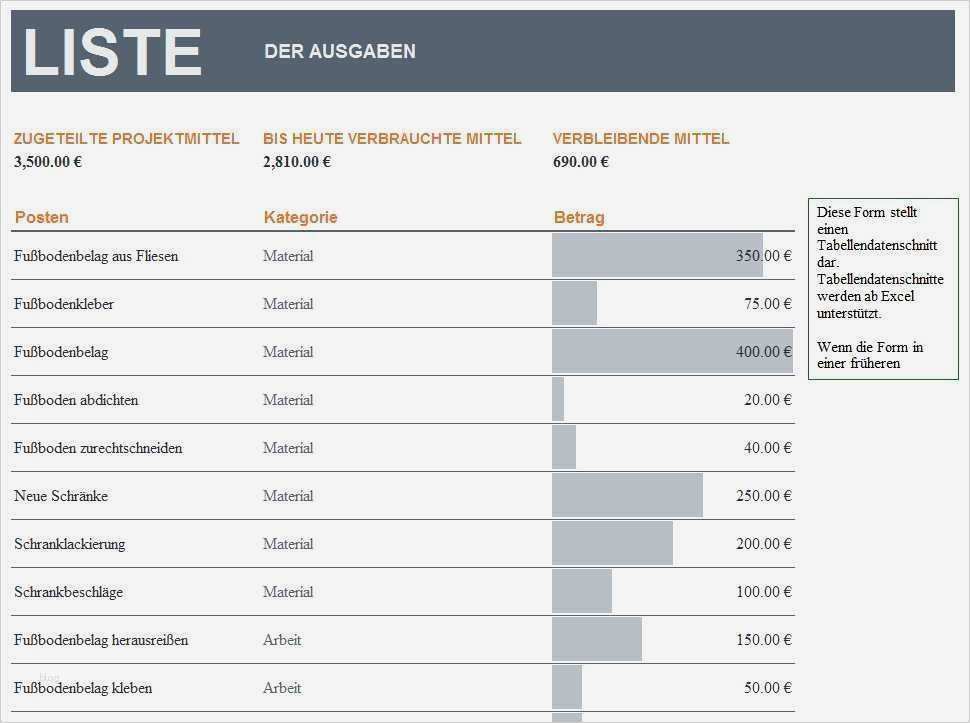Select the Schranklackierung row's 200.00 € amount
Viewport: 970px width, 723px height.
[x=763, y=544]
